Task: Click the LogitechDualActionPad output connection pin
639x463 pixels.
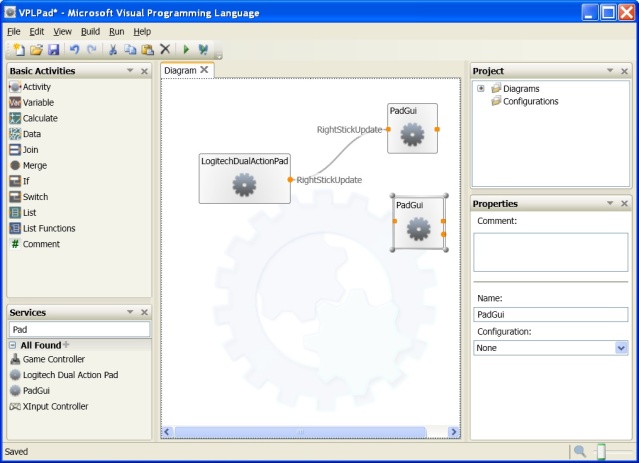Action: (x=290, y=179)
